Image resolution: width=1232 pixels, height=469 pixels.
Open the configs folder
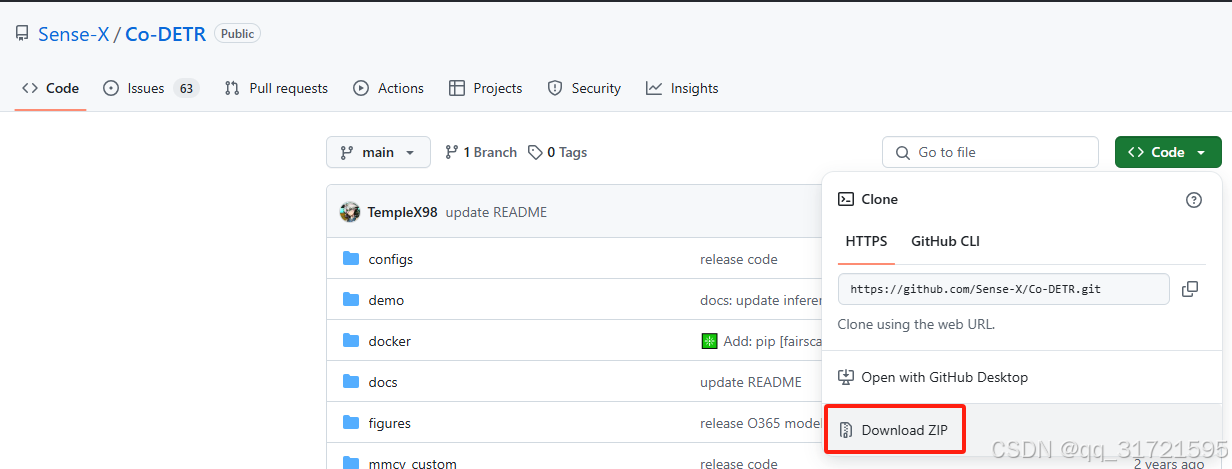(391, 259)
